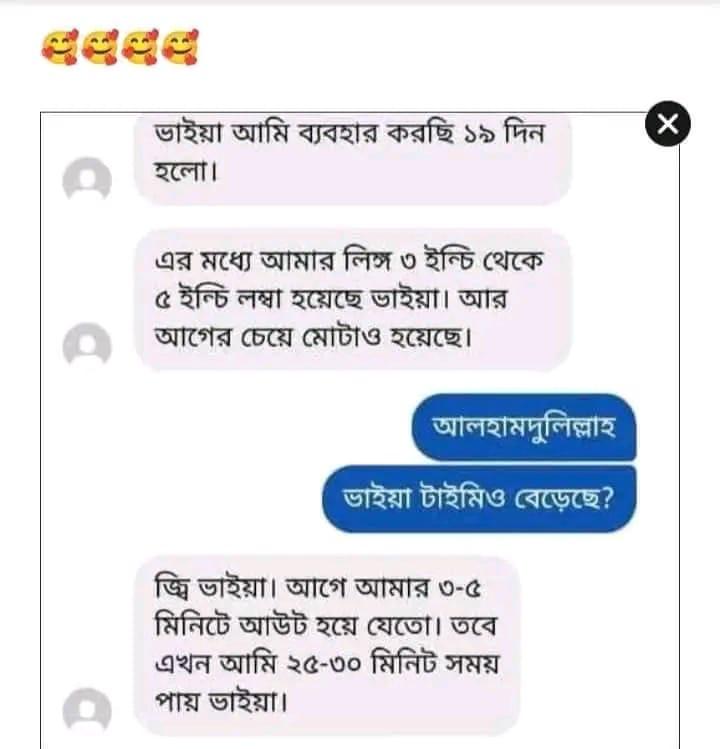The image size is (720, 749).
Task: Click the question mark in the blue timing message
Action: point(608,499)
